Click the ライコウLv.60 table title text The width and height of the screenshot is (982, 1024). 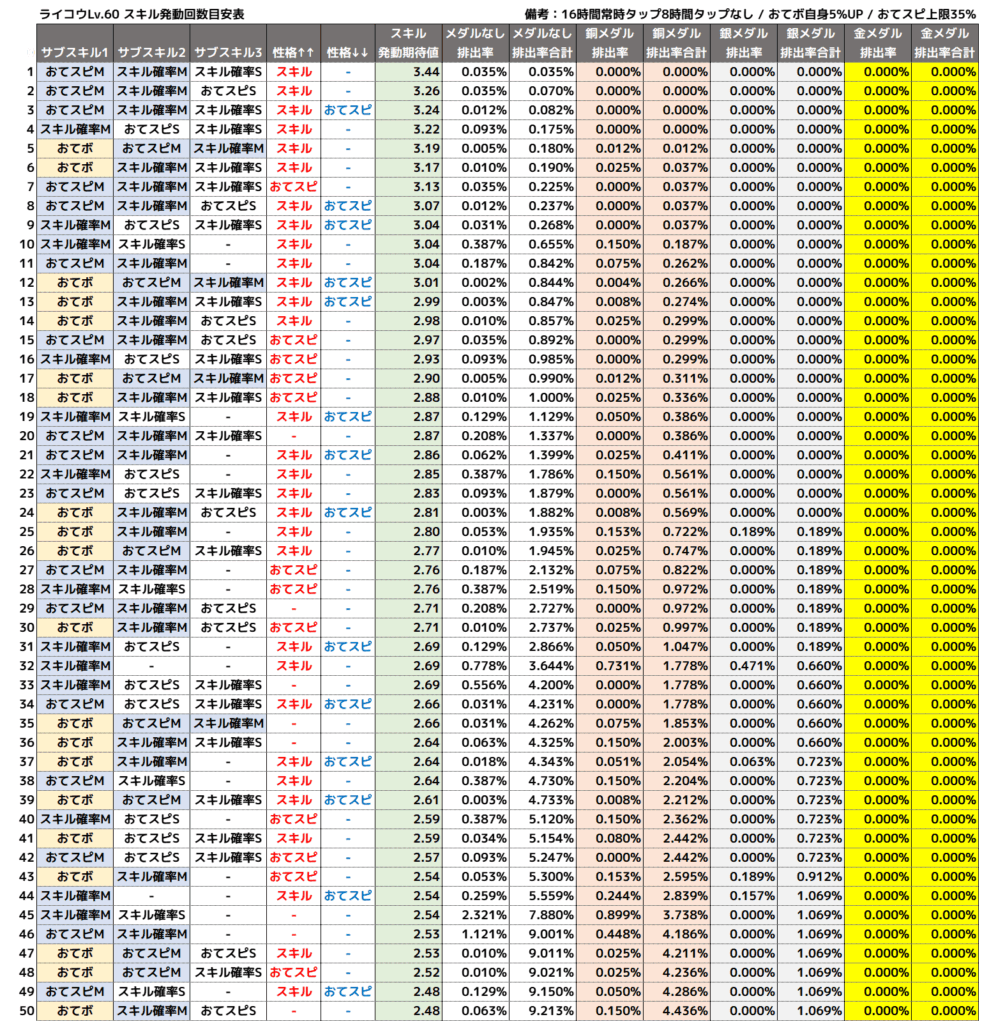(140, 14)
